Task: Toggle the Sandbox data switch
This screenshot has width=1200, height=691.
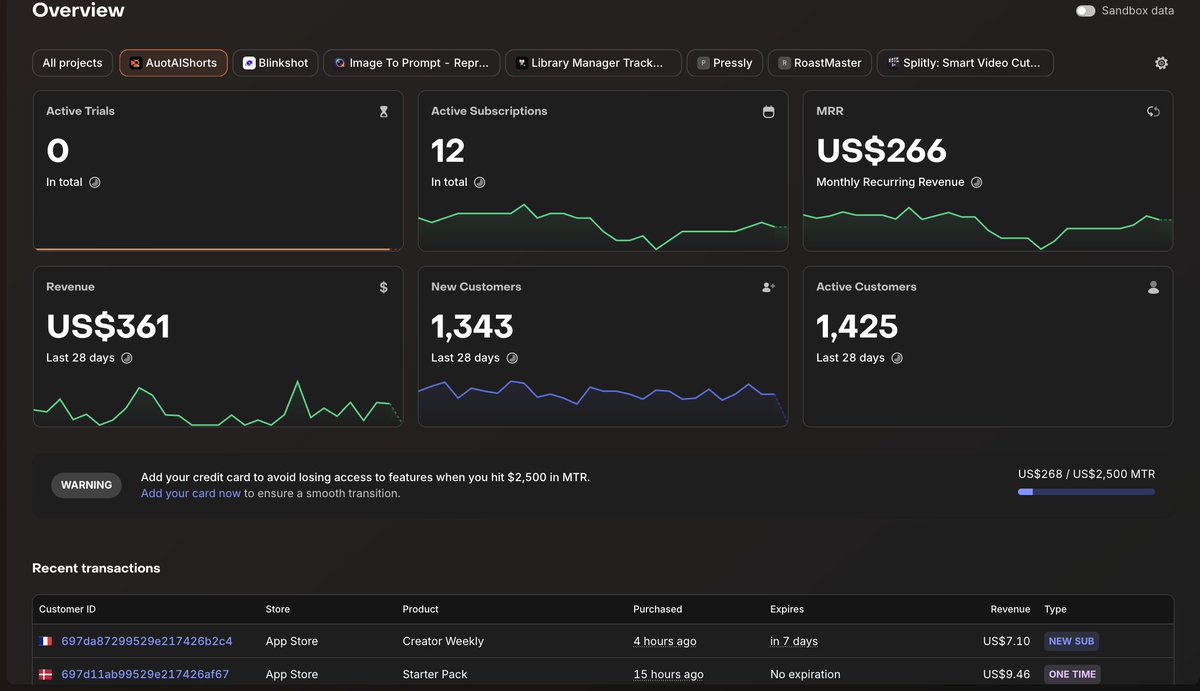Action: click(x=1085, y=11)
